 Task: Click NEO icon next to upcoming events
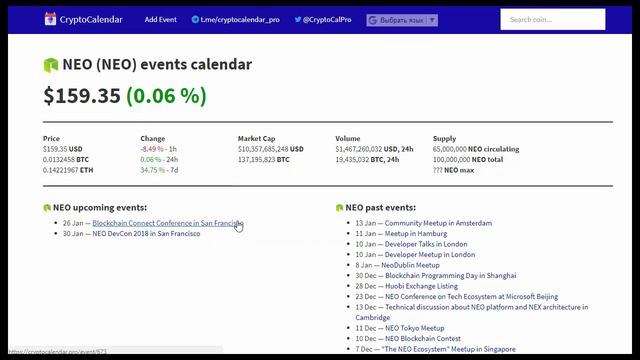pos(47,208)
